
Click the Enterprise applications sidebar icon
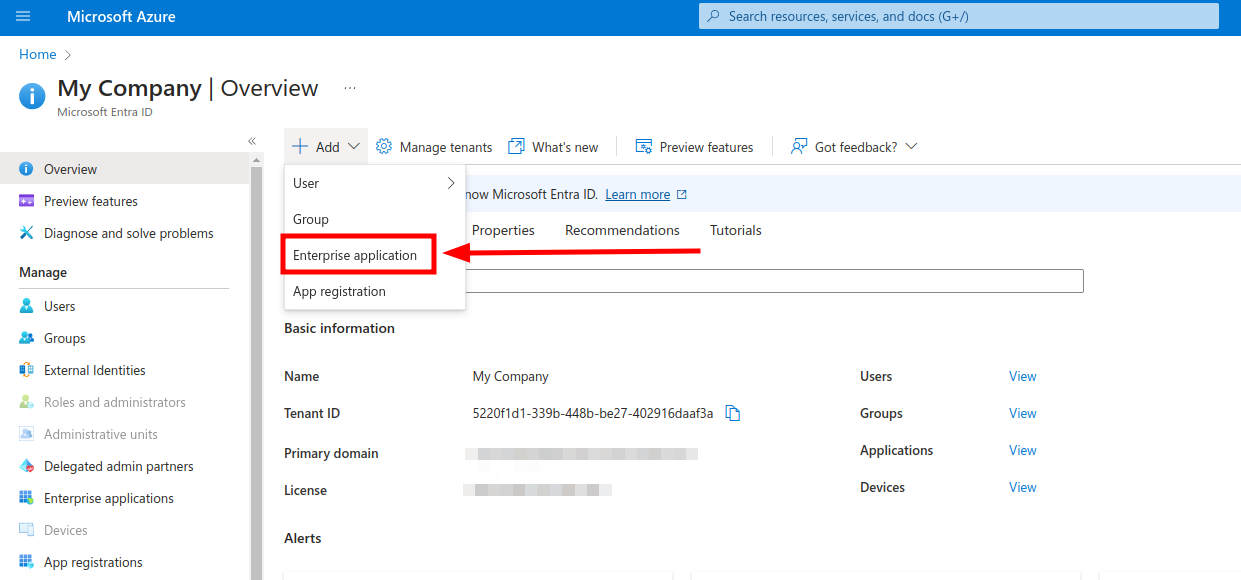pos(27,498)
